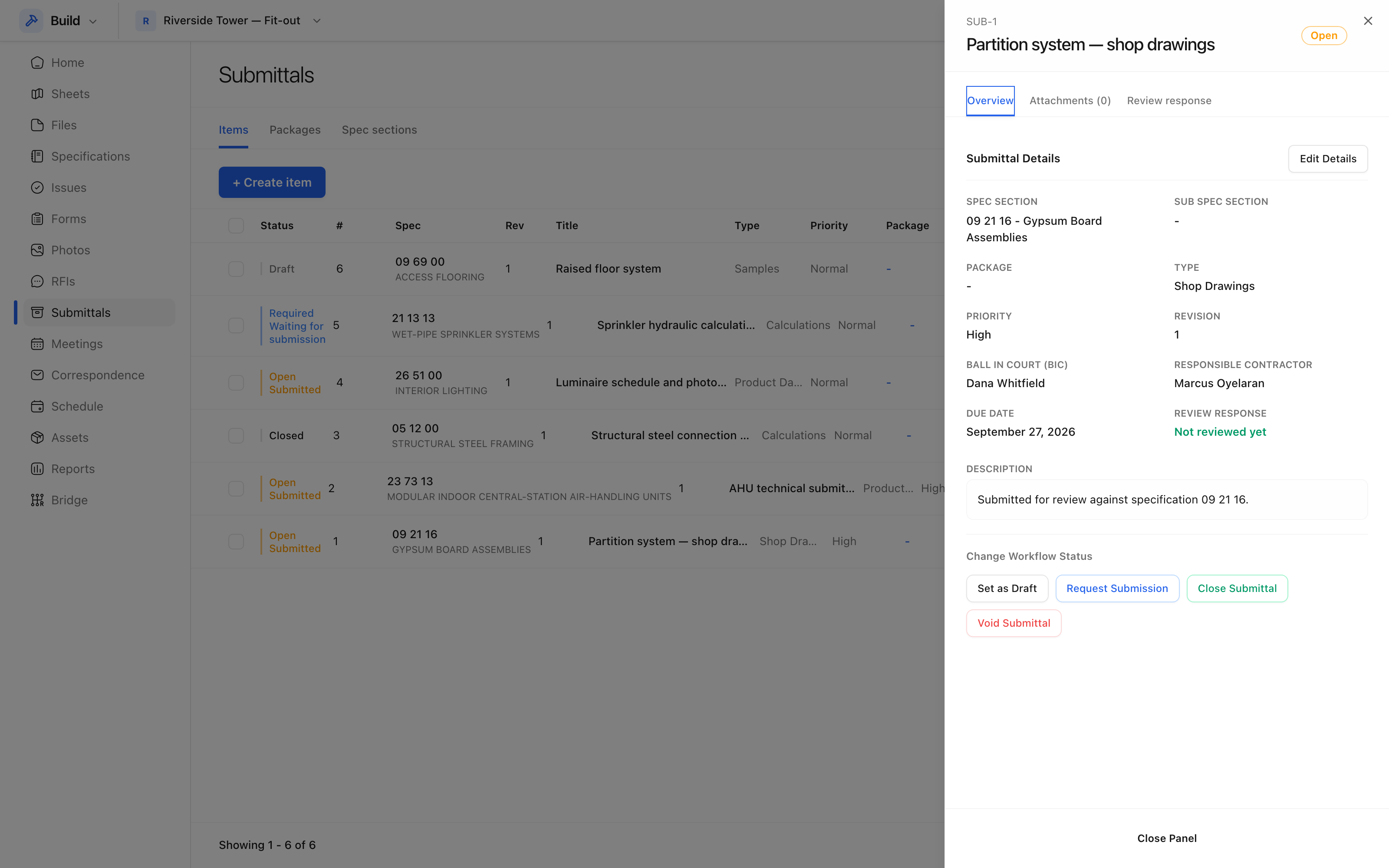Click the Close Panel button
Viewport: 1389px width, 868px height.
(1167, 838)
